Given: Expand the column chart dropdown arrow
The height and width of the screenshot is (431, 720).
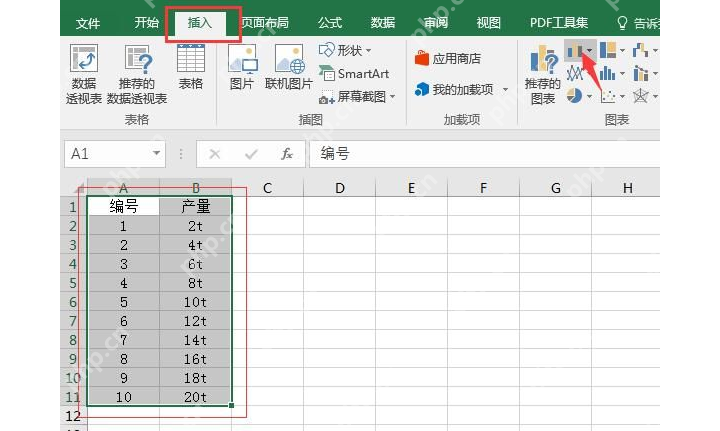Looking at the screenshot, I should click(590, 50).
